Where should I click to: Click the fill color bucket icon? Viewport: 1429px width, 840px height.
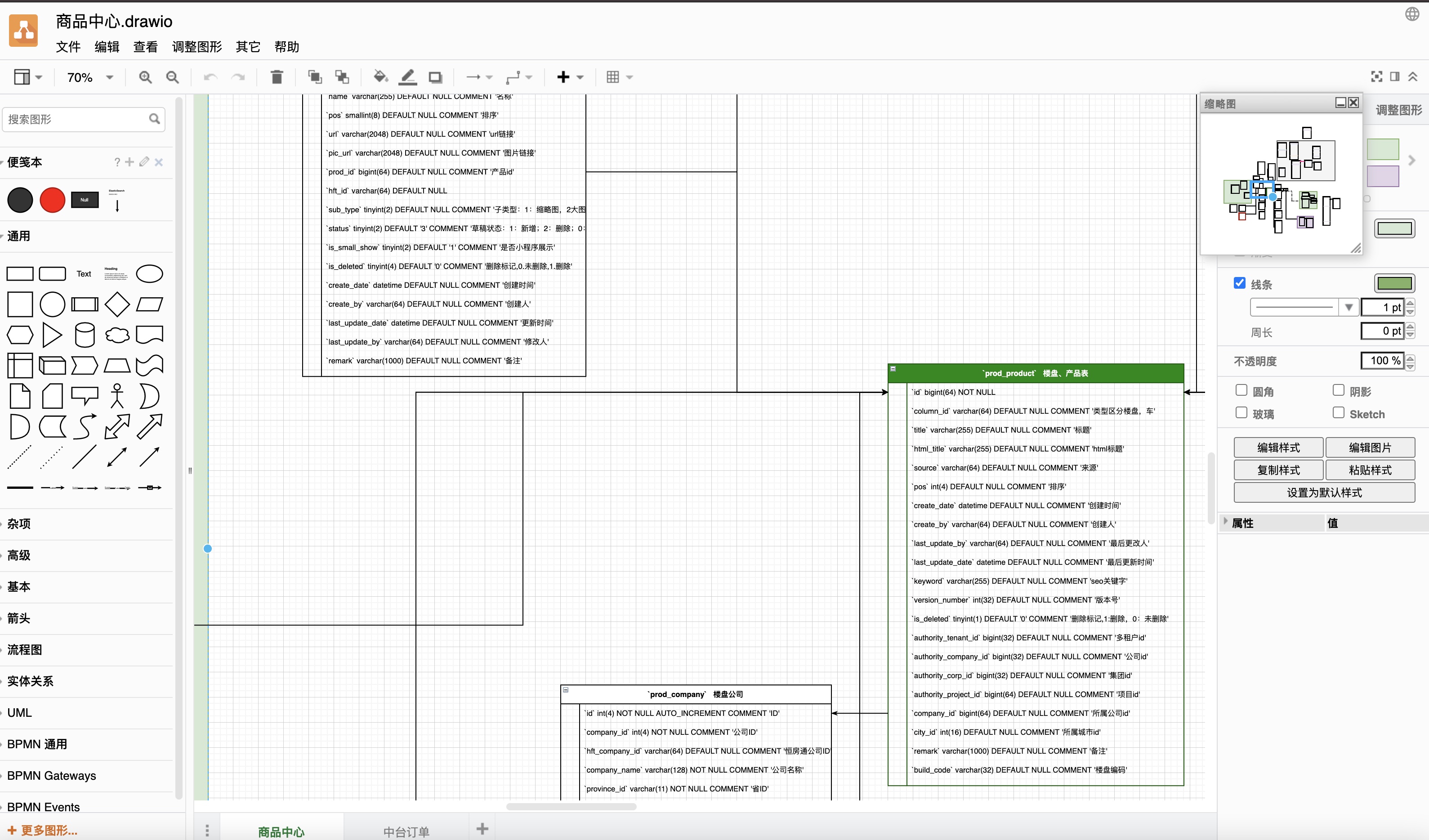pyautogui.click(x=380, y=76)
